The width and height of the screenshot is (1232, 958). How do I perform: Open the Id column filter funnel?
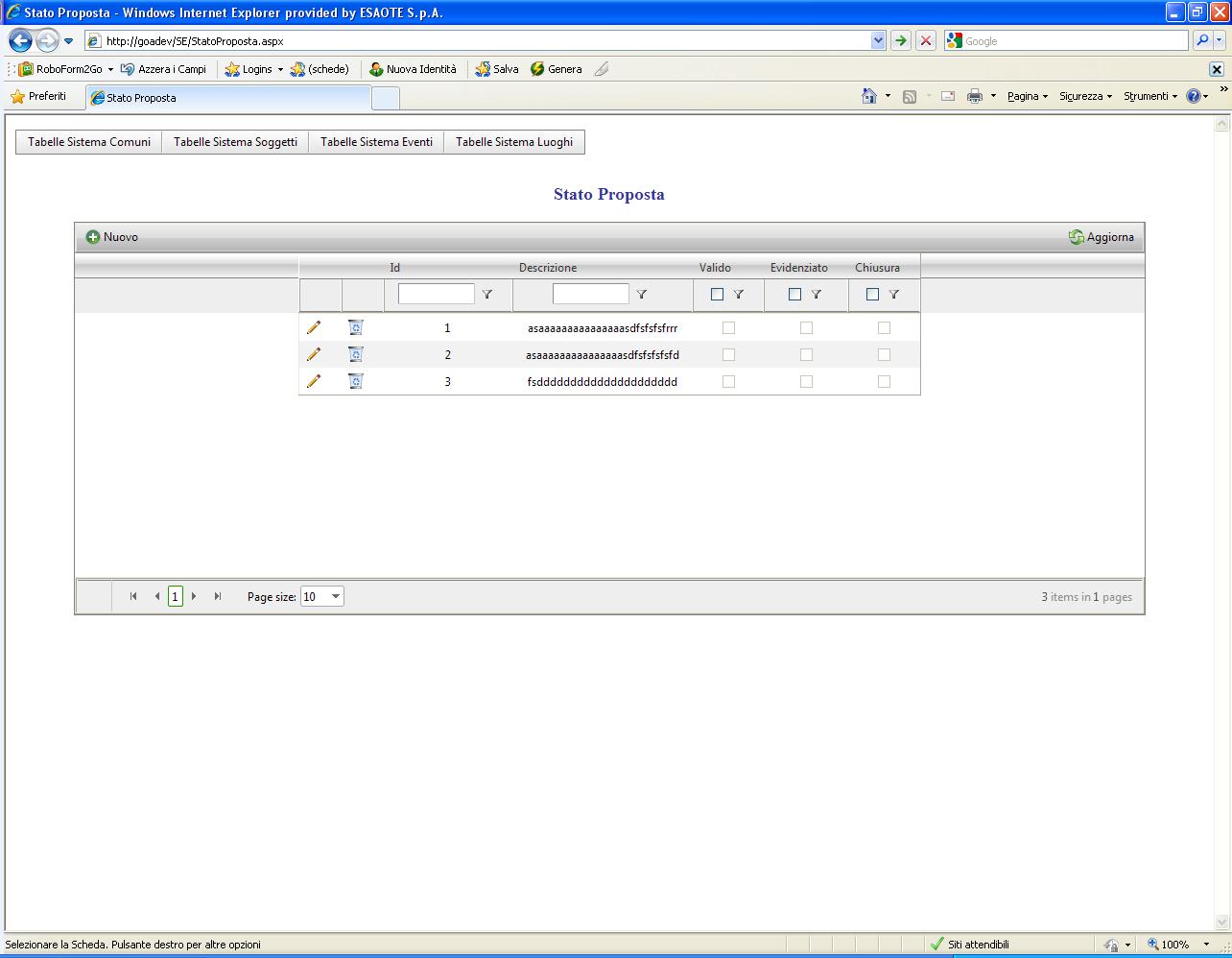click(x=487, y=295)
